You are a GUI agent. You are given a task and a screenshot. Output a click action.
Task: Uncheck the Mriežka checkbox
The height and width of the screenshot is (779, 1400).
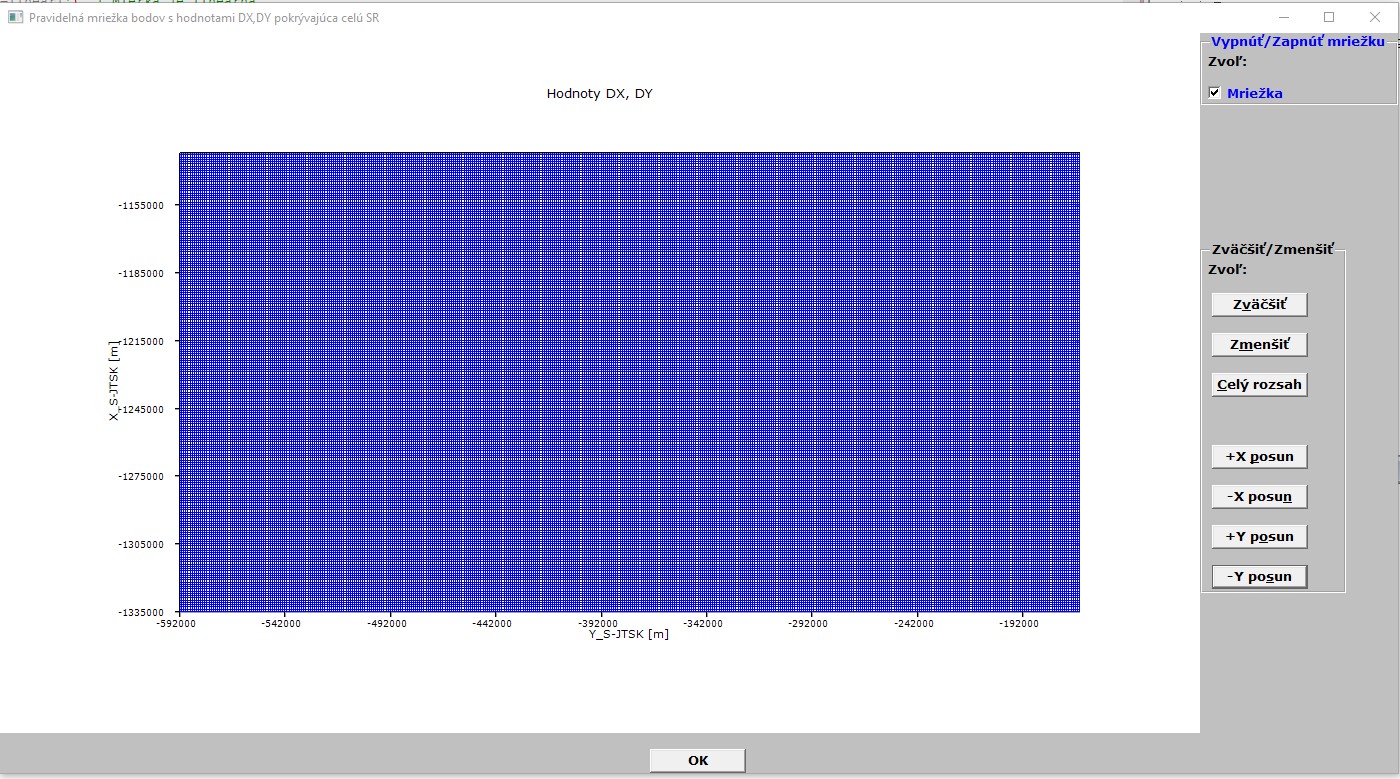[x=1215, y=93]
